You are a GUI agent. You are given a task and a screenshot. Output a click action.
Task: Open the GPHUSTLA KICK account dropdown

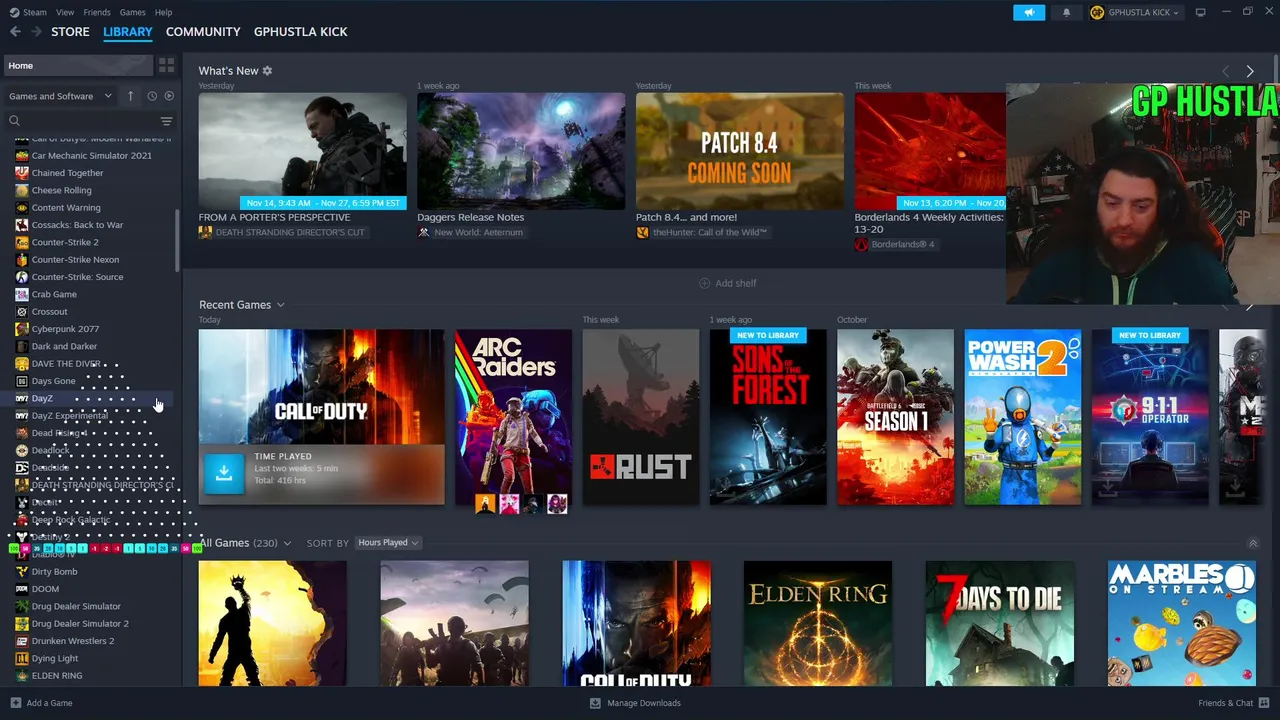[1135, 12]
